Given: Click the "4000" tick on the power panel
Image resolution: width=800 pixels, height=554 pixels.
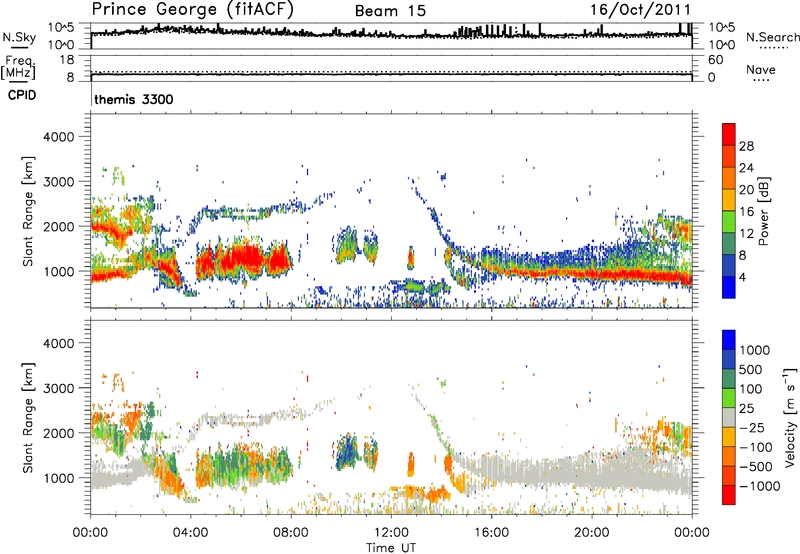Looking at the screenshot, I should point(59,137).
